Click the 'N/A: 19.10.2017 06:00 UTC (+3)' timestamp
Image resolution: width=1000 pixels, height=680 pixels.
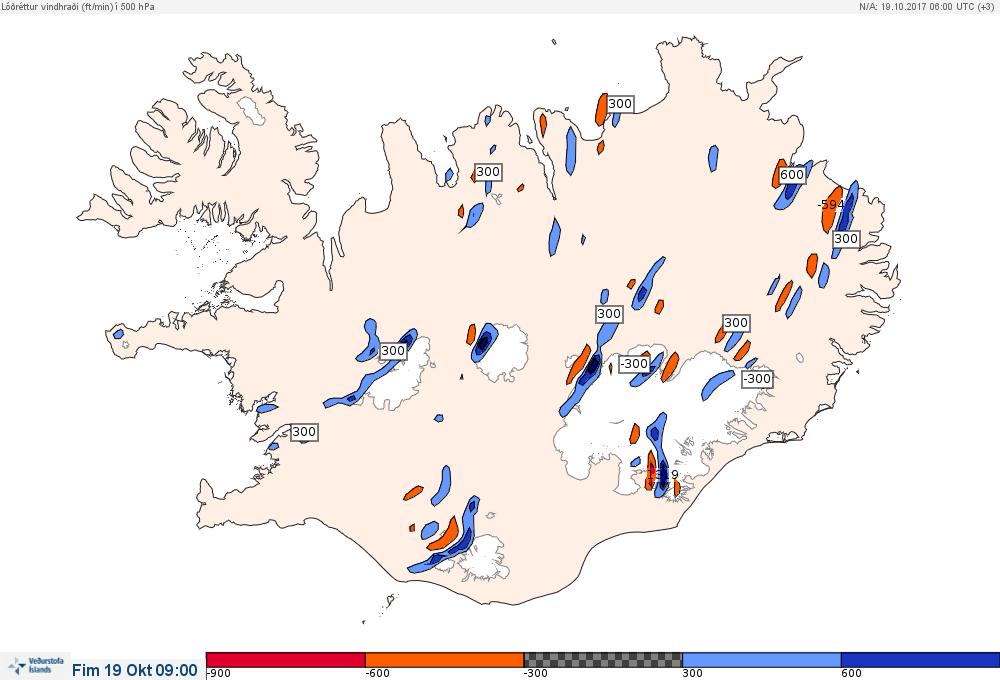(926, 6)
